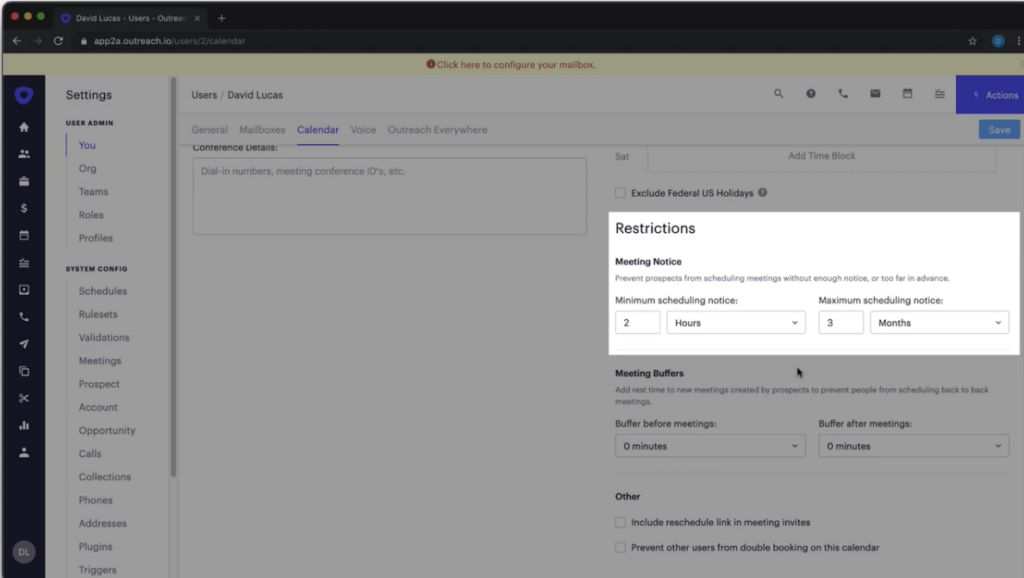Click the Conference Details text area
The image size is (1024, 578).
point(389,196)
